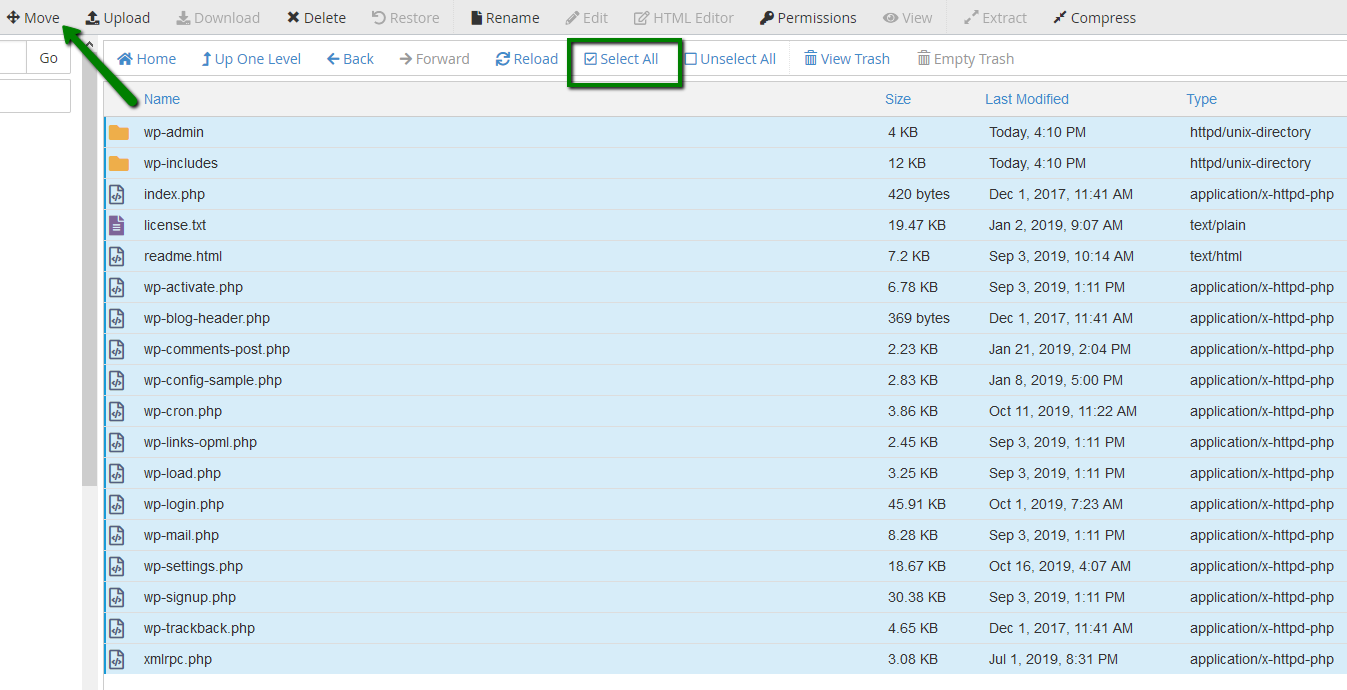Select the wp-login.php file name

pos(184,504)
